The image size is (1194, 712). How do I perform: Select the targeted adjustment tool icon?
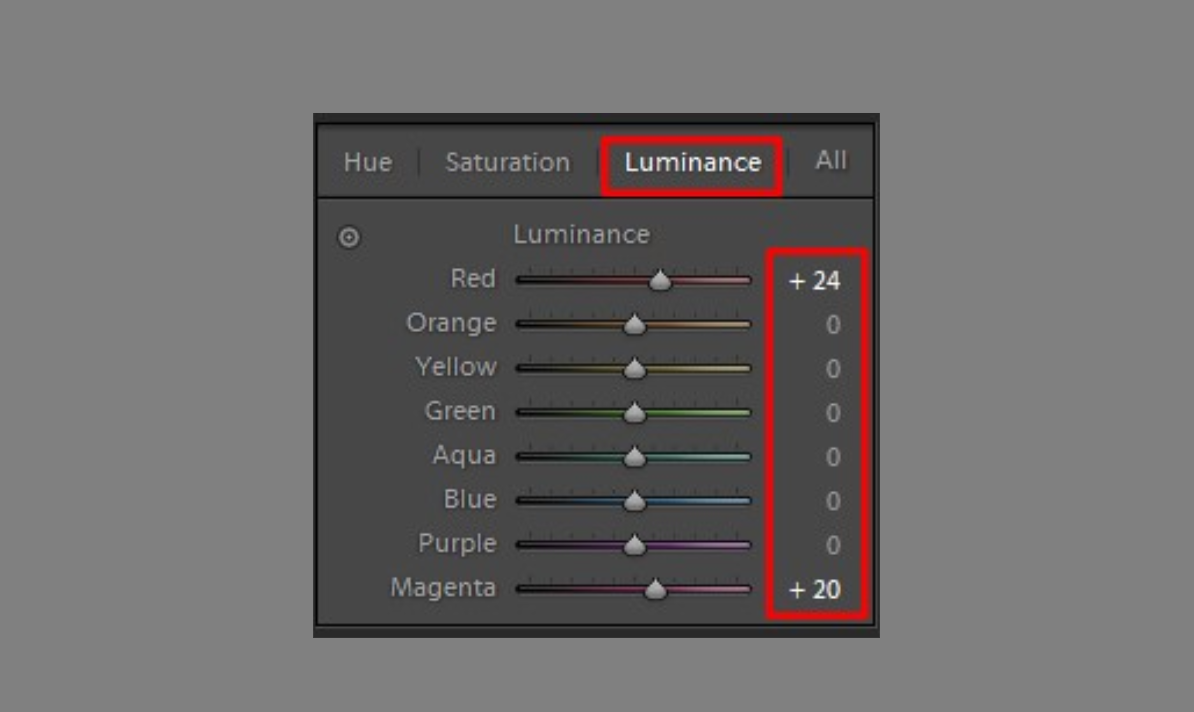349,238
